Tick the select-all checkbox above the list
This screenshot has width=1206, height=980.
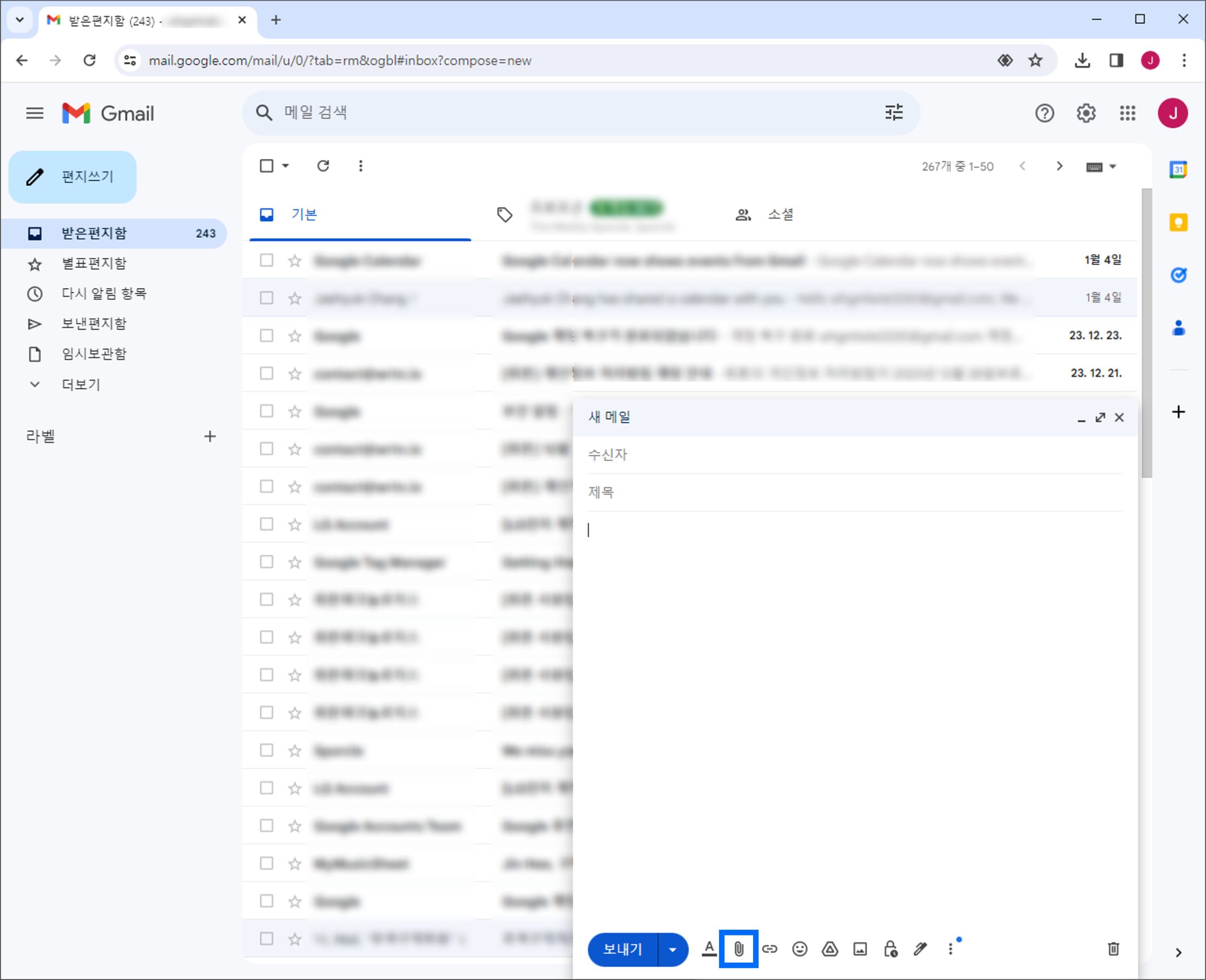click(x=267, y=166)
